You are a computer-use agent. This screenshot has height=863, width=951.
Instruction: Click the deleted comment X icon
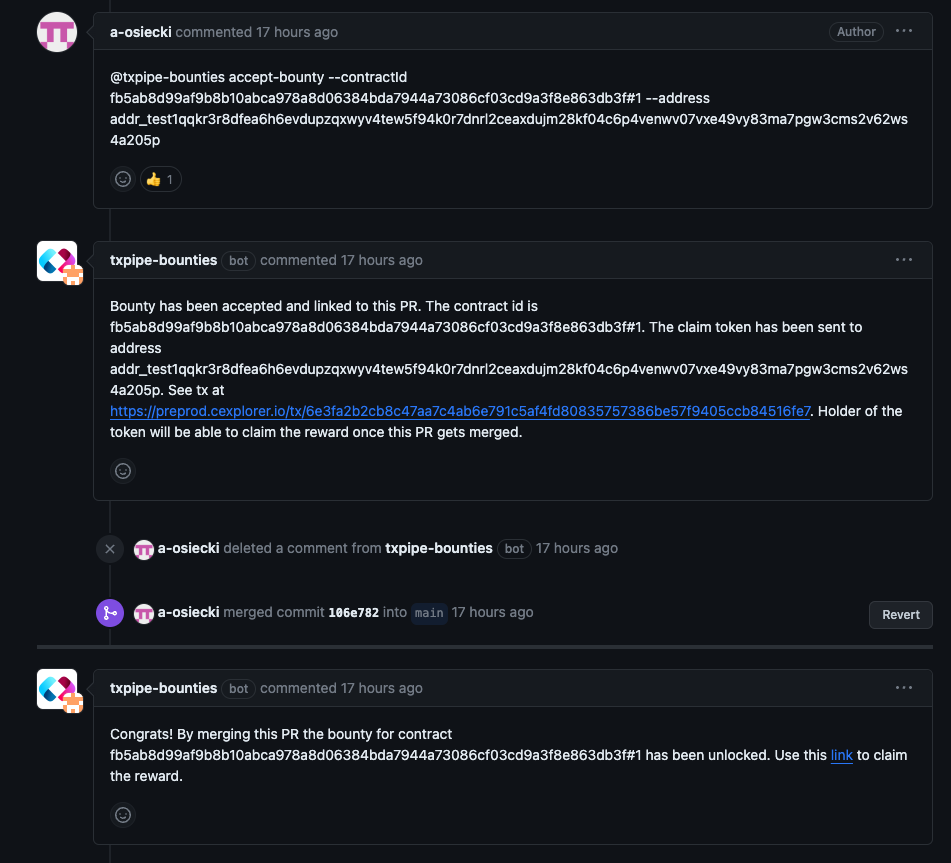click(109, 548)
